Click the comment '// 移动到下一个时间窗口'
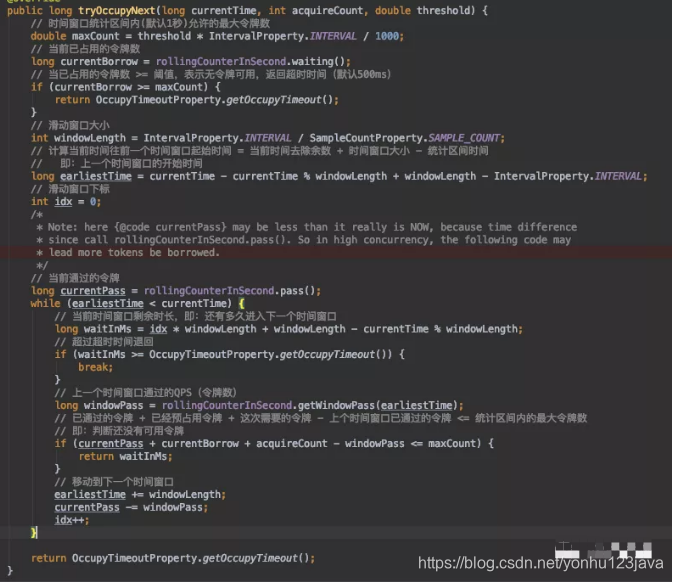 (x=114, y=482)
